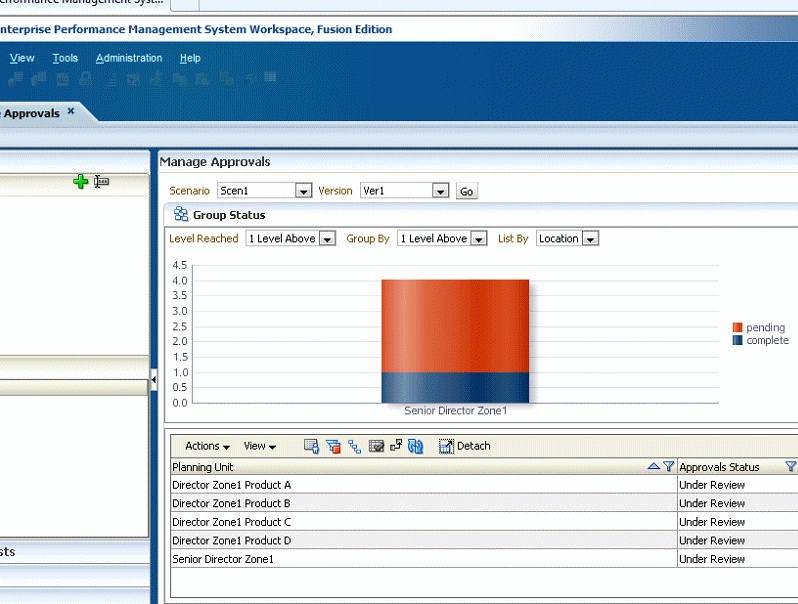Sort Planning Unit column ascending
This screenshot has width=798, height=604.
click(654, 467)
